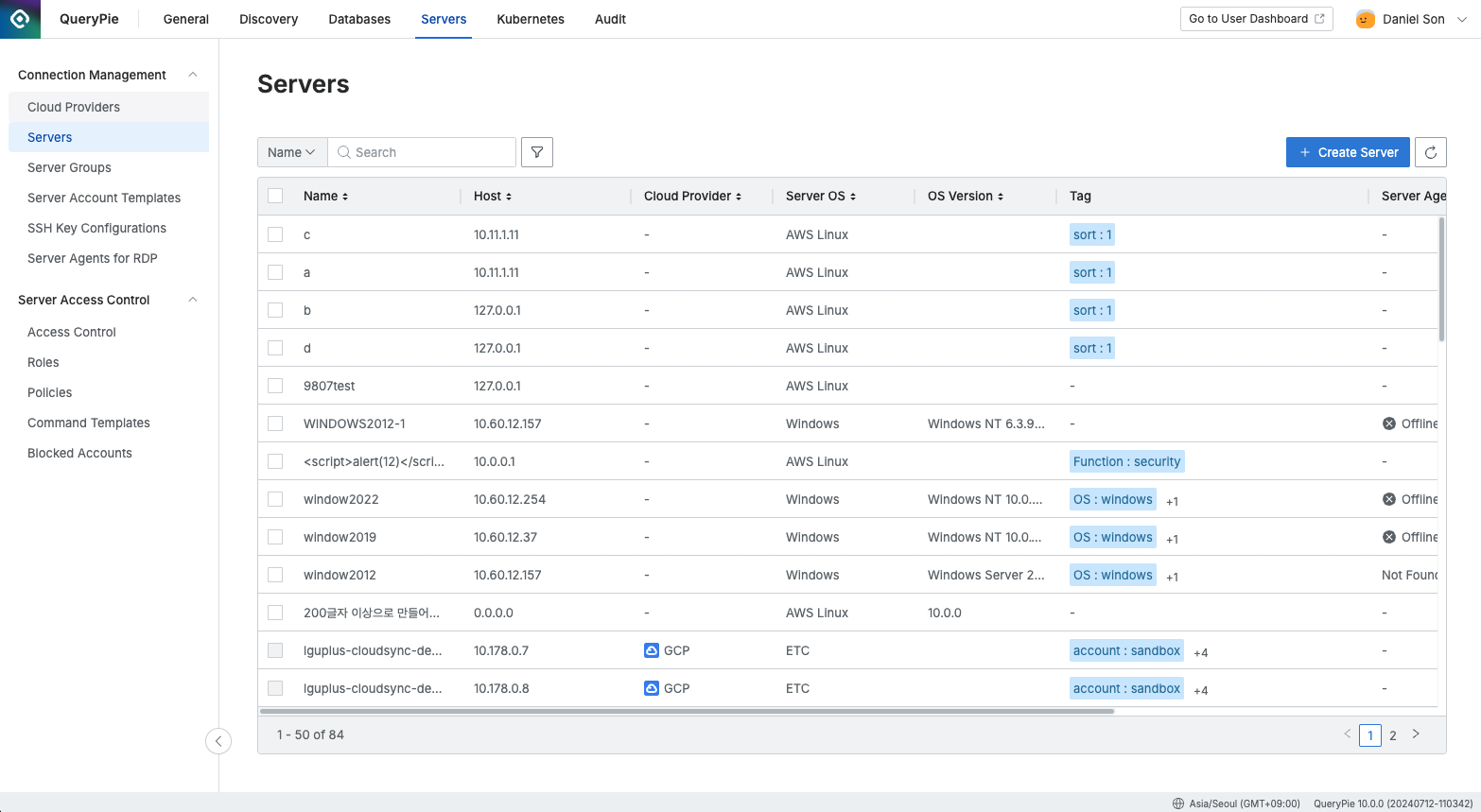Viewport: 1481px width, 812px height.
Task: Tick the window2019 row checkbox
Action: tap(275, 537)
